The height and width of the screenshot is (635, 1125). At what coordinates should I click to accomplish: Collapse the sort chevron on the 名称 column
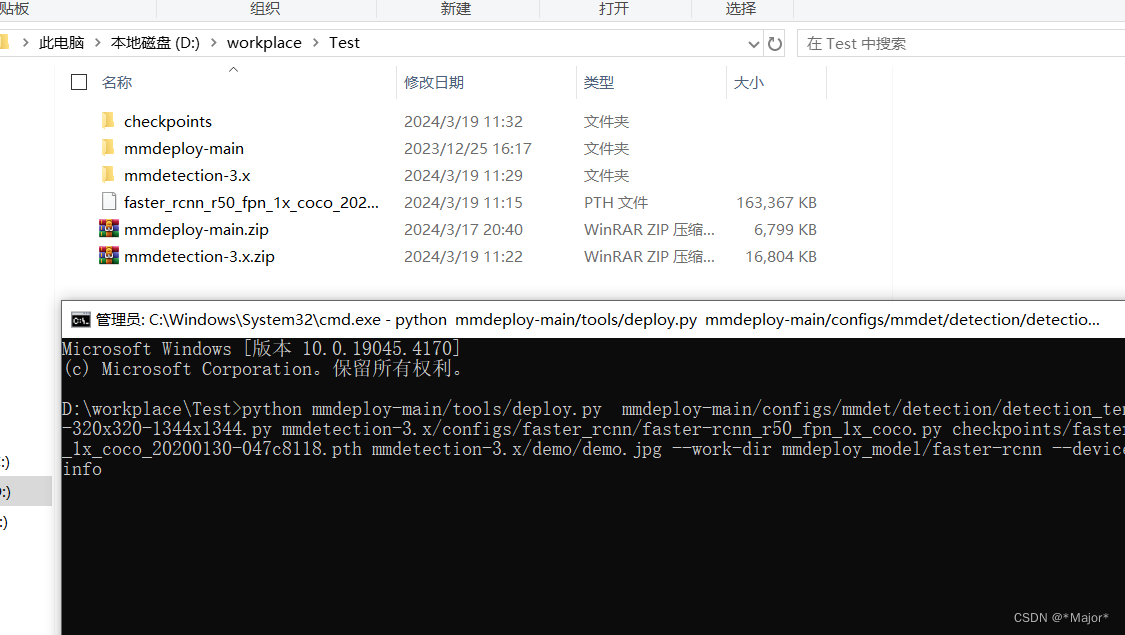tap(232, 71)
